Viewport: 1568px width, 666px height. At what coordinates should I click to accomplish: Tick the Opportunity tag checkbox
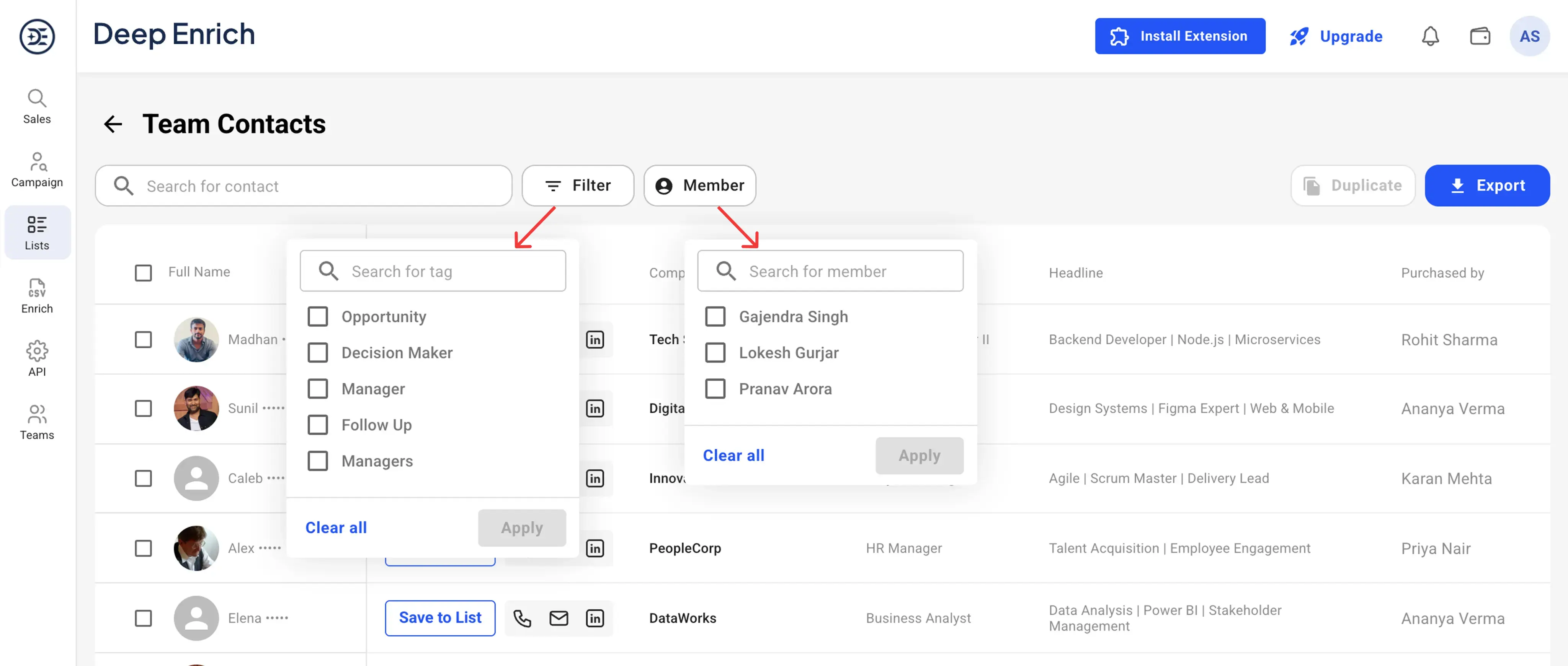pyautogui.click(x=317, y=316)
